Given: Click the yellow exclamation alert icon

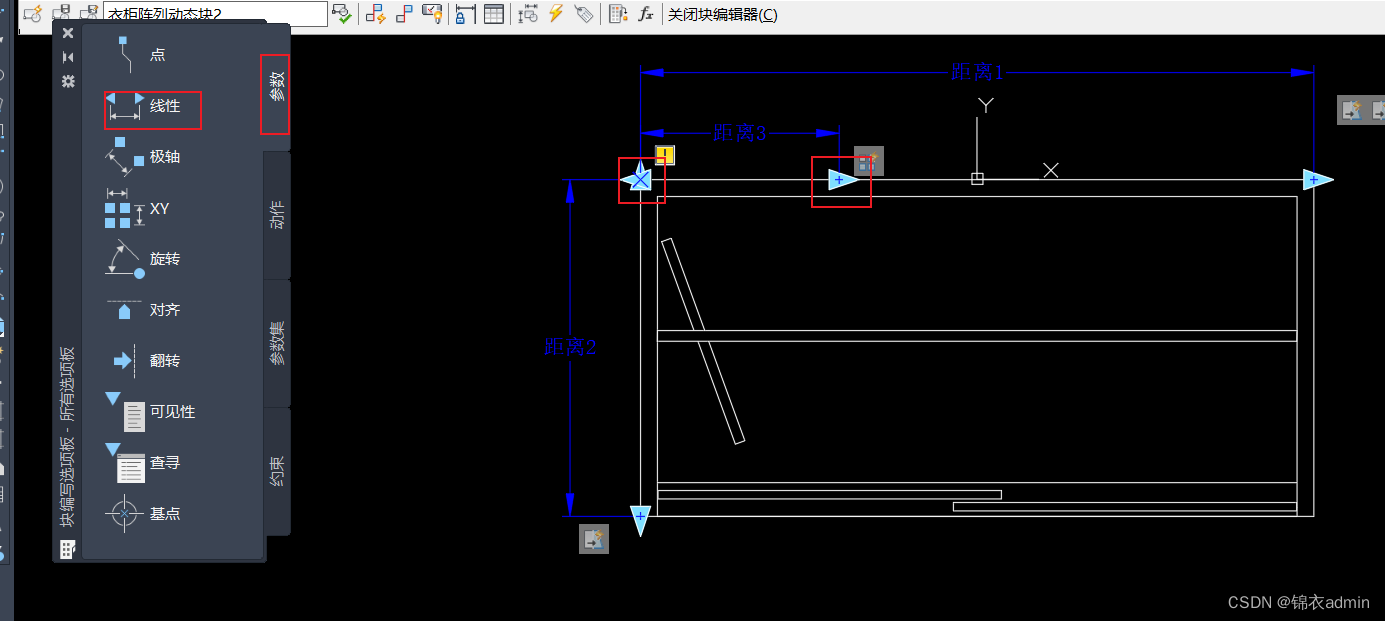Looking at the screenshot, I should 666,155.
